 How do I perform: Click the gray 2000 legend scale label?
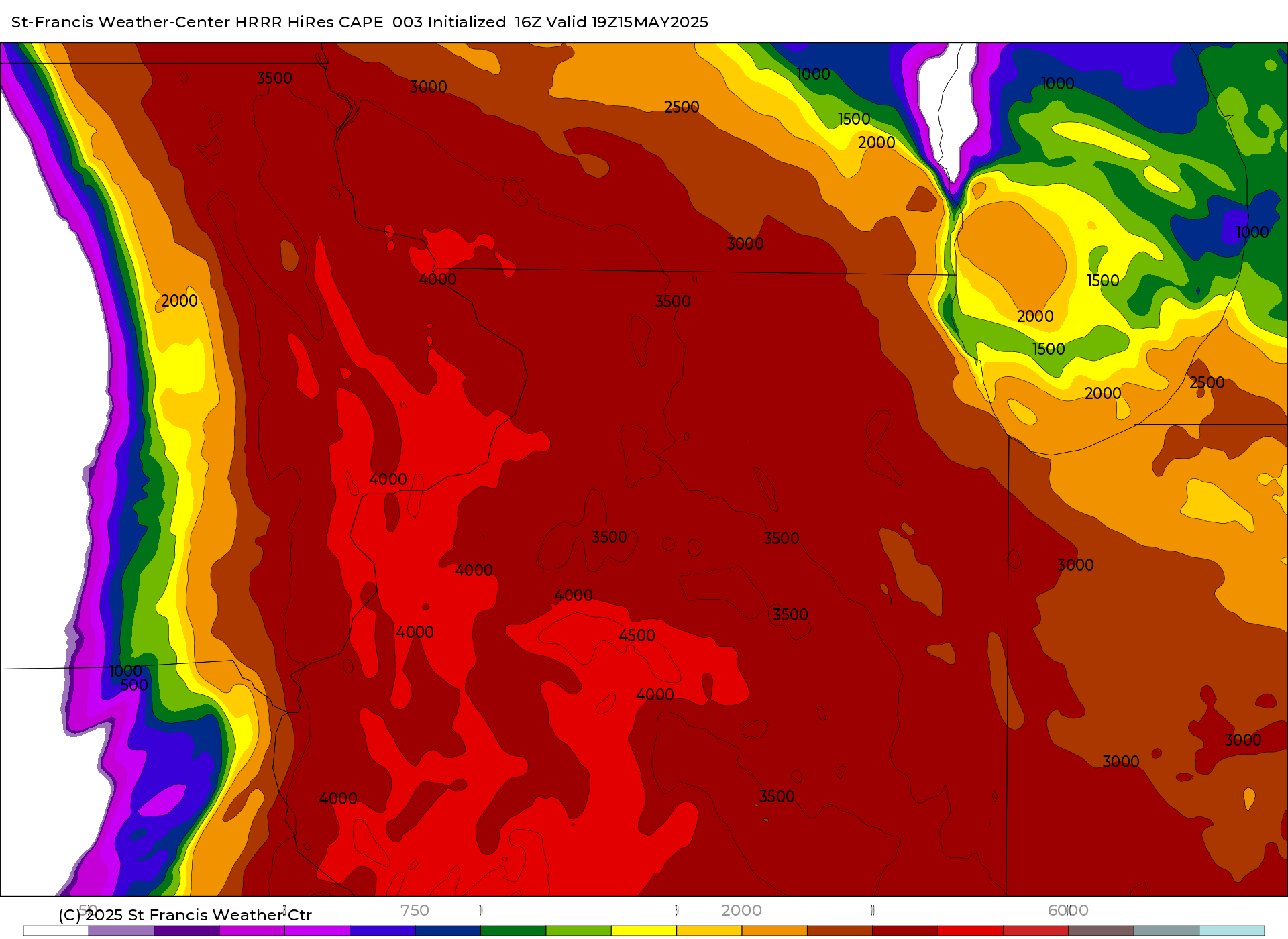(x=741, y=910)
